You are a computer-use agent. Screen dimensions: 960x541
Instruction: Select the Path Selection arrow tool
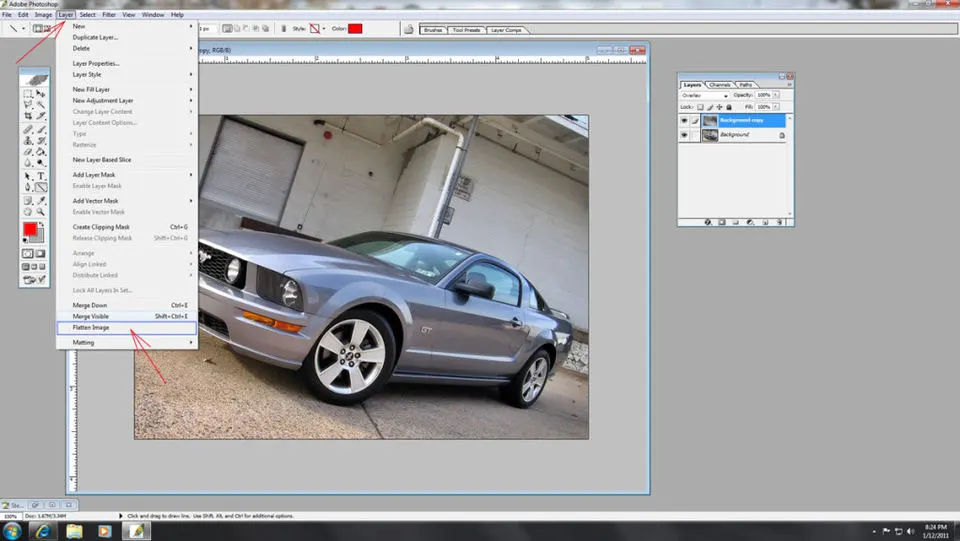point(28,176)
